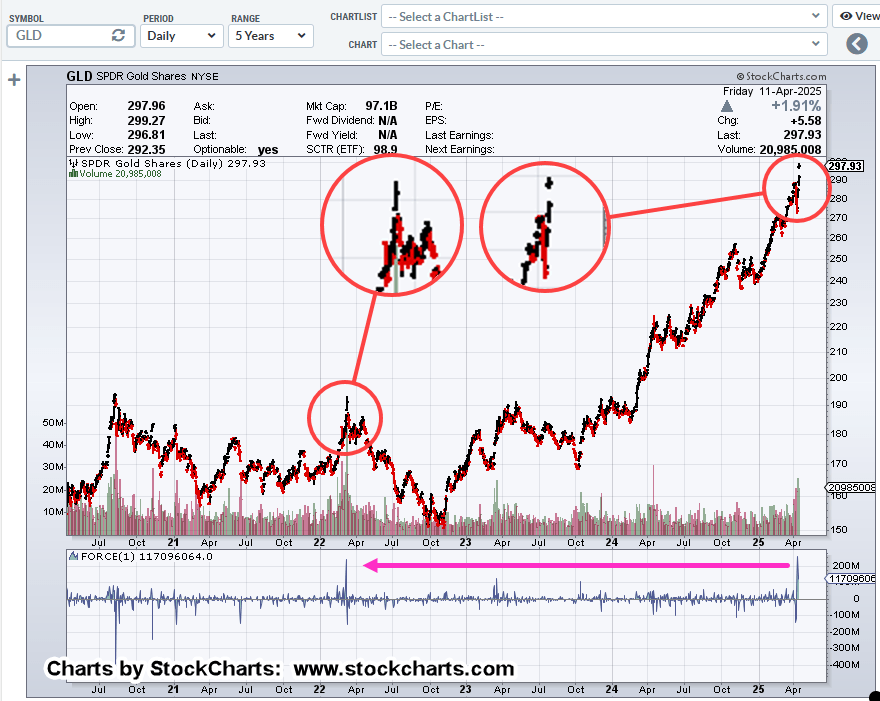This screenshot has height=701, width=880.
Task: Click the StockCharts.com watermark logo
Action: 780,76
